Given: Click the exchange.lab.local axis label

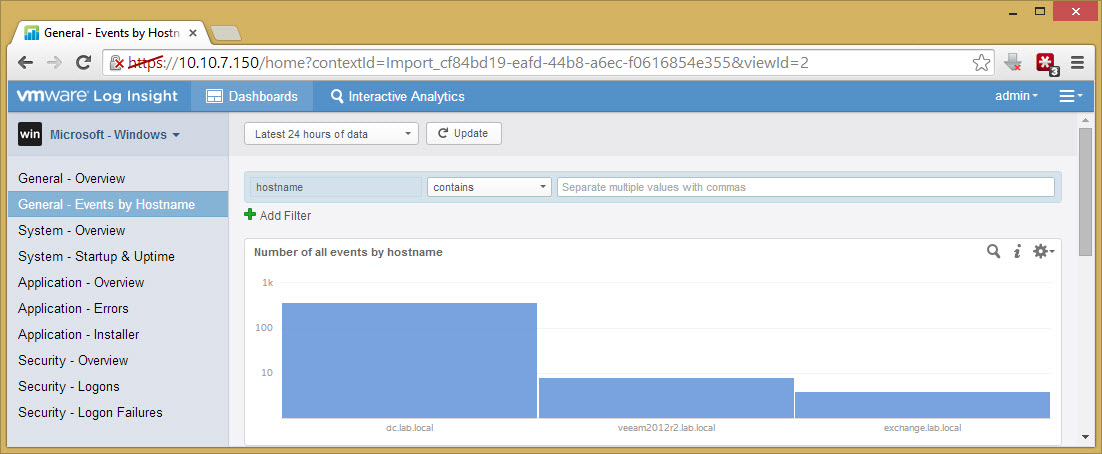Looking at the screenshot, I should [922, 427].
